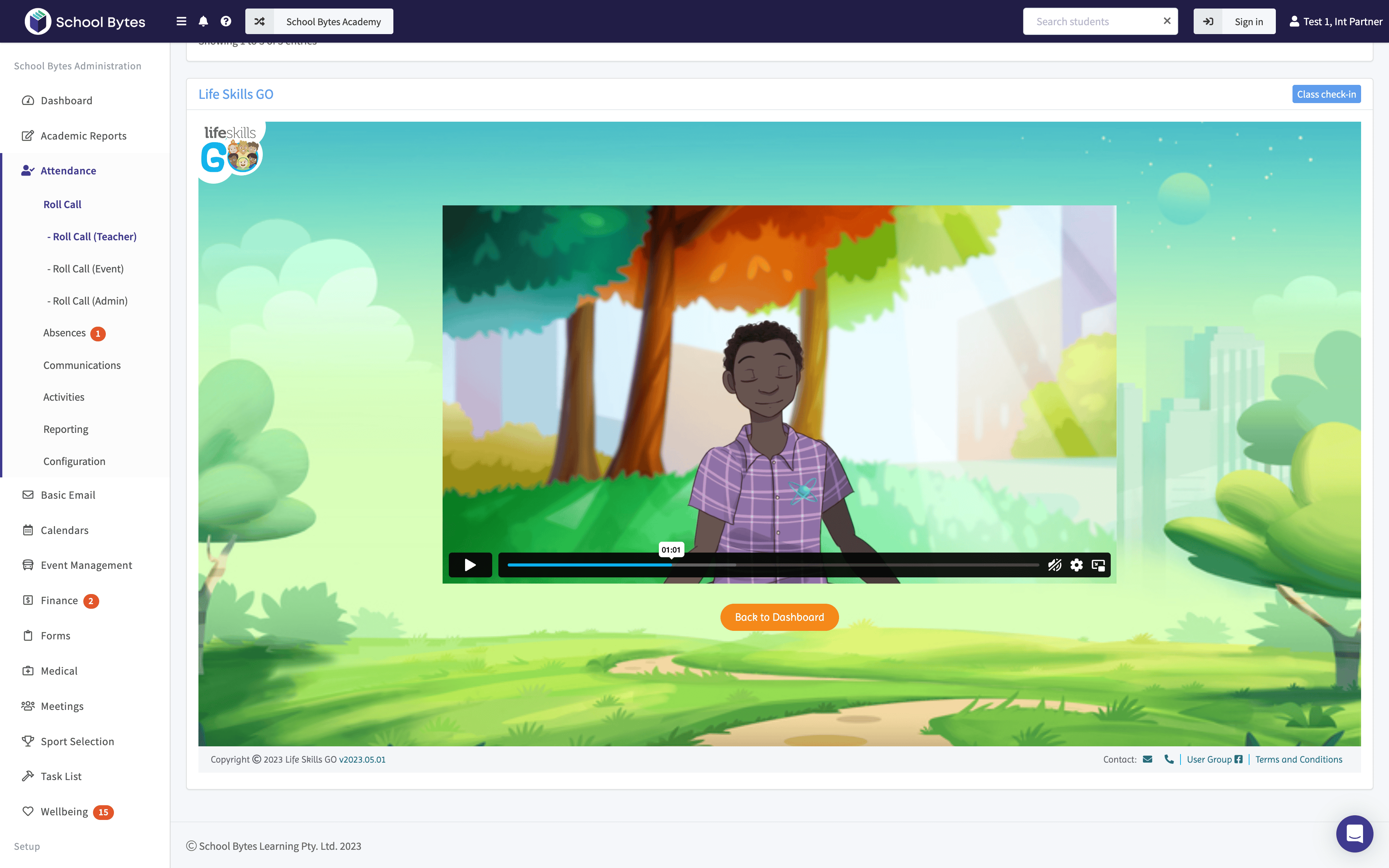Click the email contact icon in footer
1389x868 pixels.
point(1148,759)
